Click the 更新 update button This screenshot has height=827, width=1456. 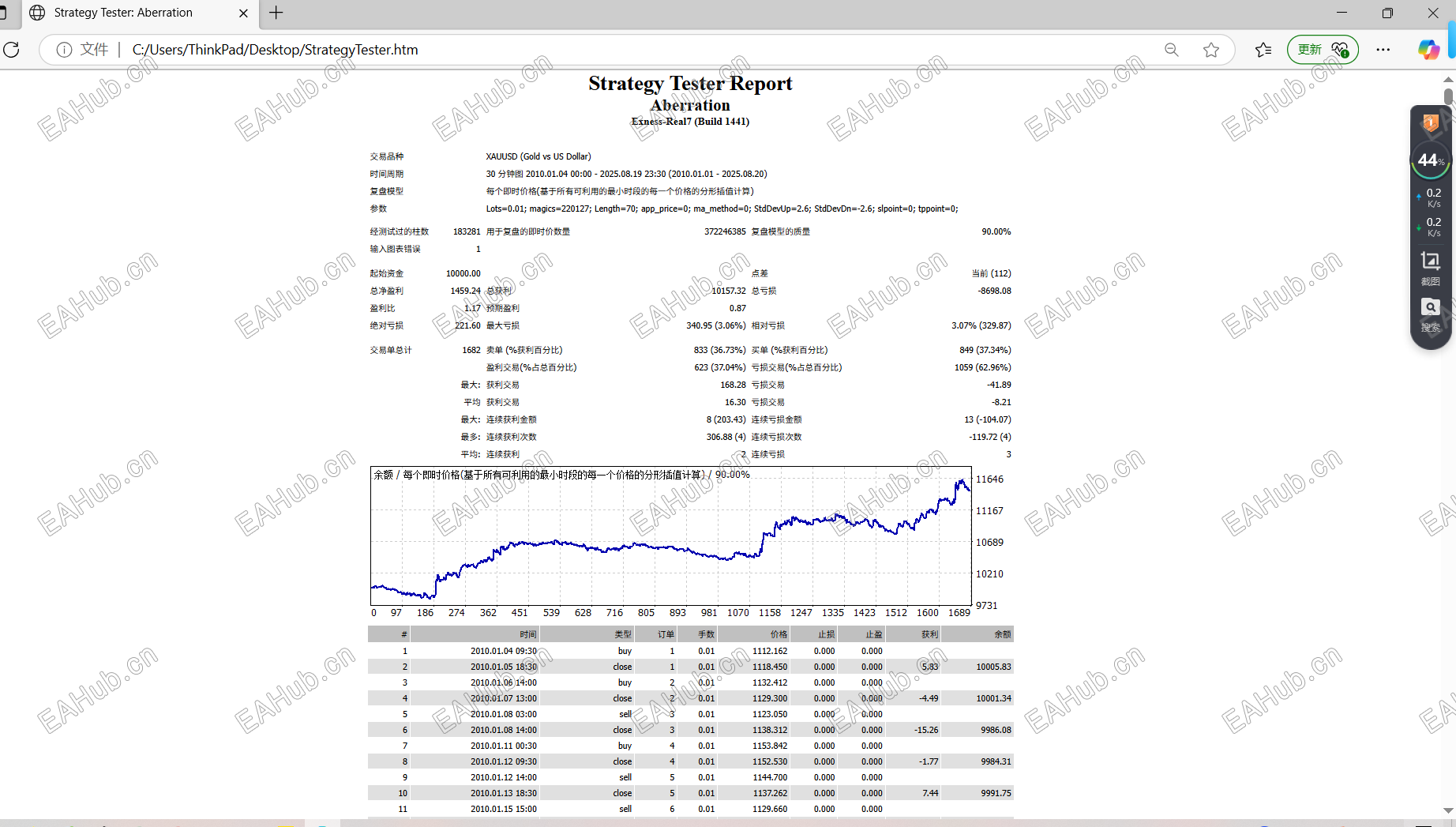pos(1323,50)
